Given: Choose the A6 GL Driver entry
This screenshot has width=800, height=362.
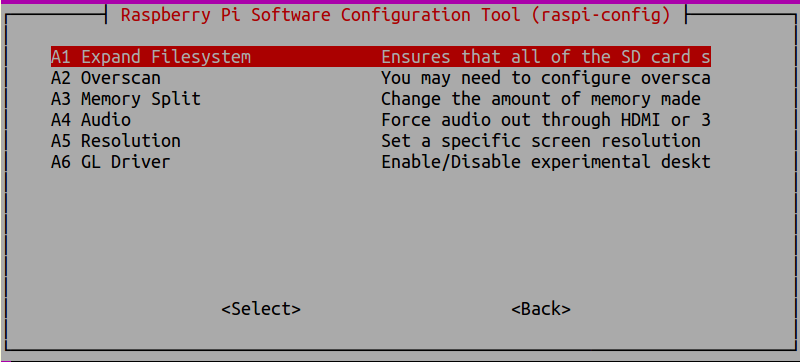Looking at the screenshot, I should [380, 162].
